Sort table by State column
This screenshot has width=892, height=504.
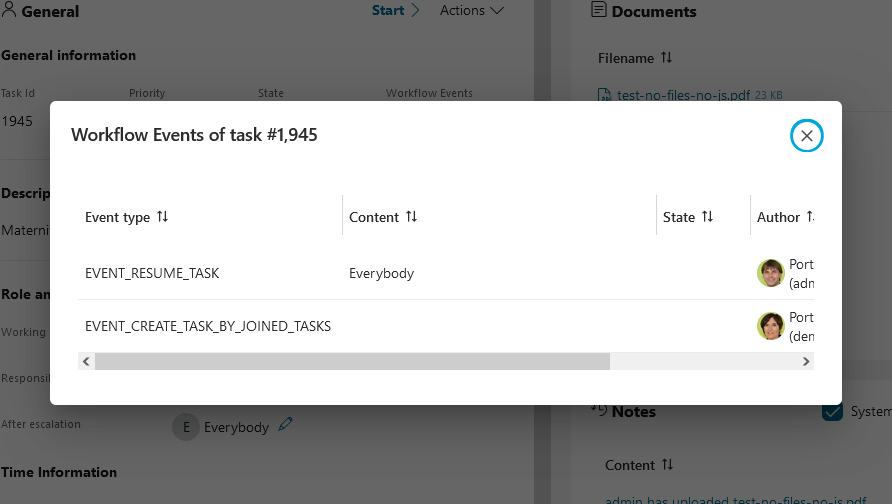(707, 217)
